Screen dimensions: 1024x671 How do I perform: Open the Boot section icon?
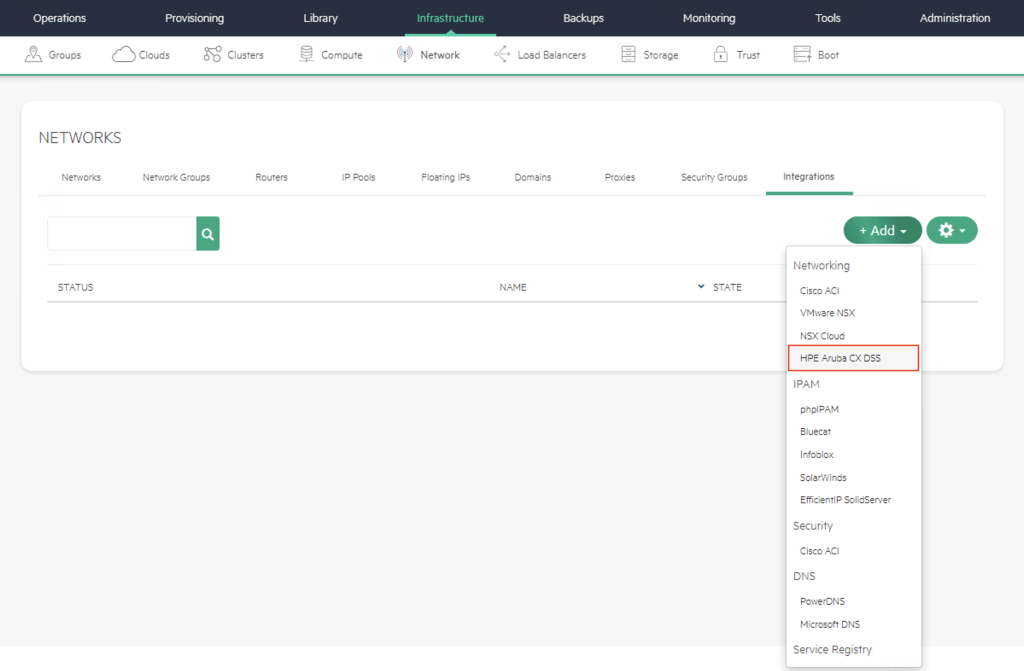(x=801, y=55)
